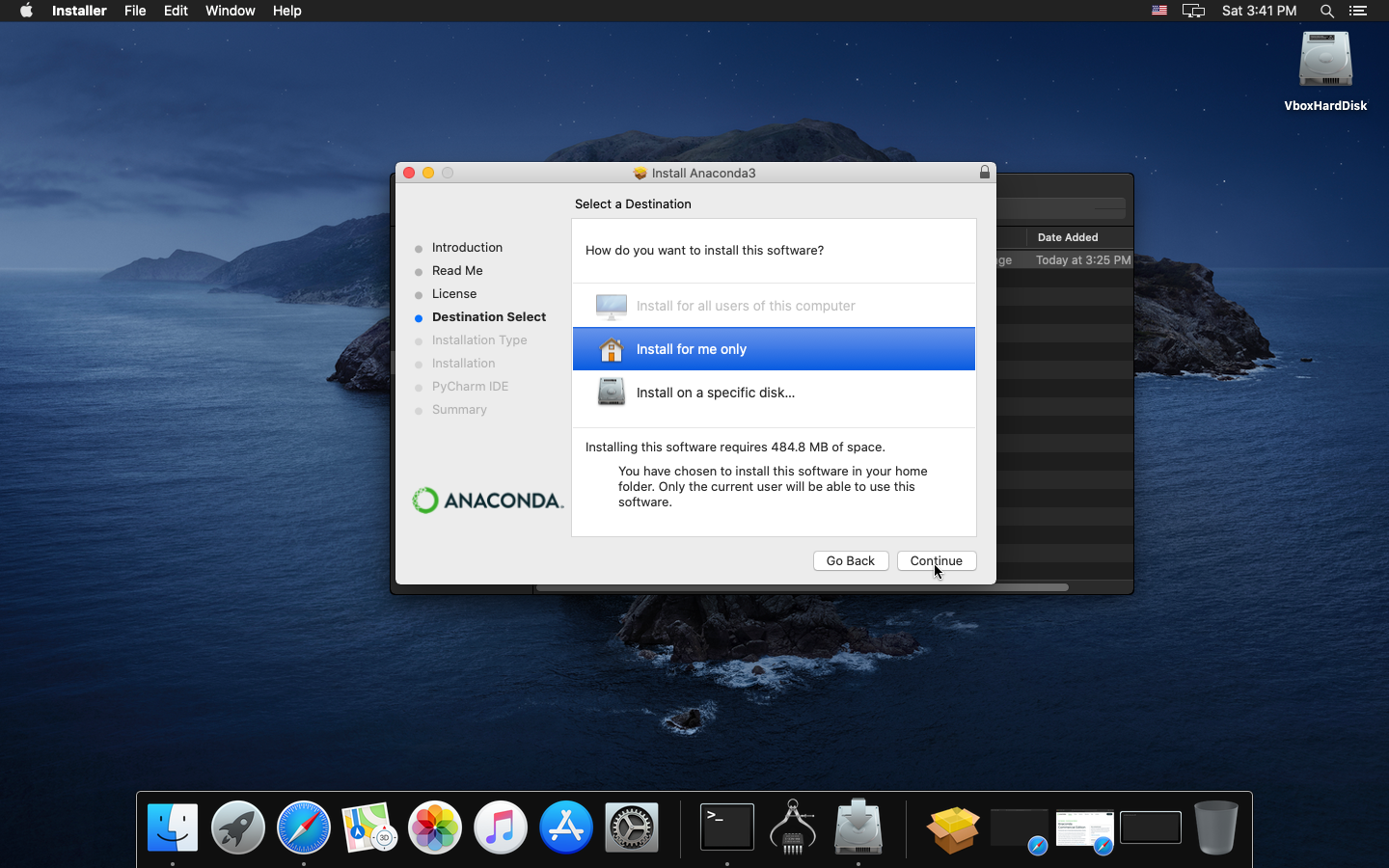Viewport: 1389px width, 868px height.
Task: Click the search field in the Finder window
Action: 1061,207
